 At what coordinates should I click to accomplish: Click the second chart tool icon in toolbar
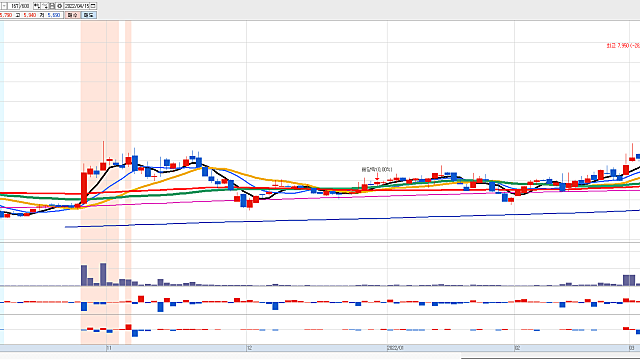pyautogui.click(x=45, y=6)
